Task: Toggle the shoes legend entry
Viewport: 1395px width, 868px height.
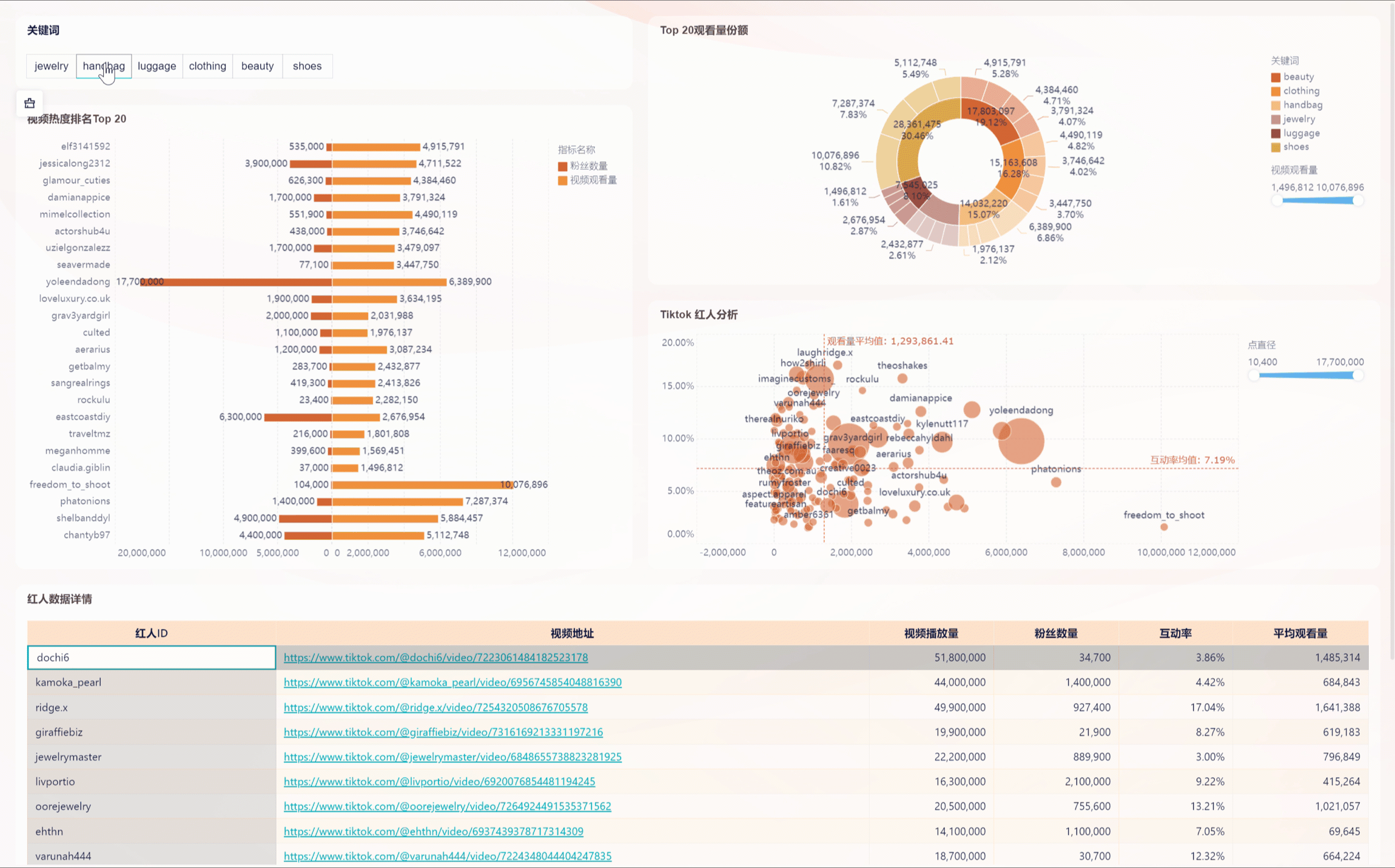Action: click(x=1290, y=147)
